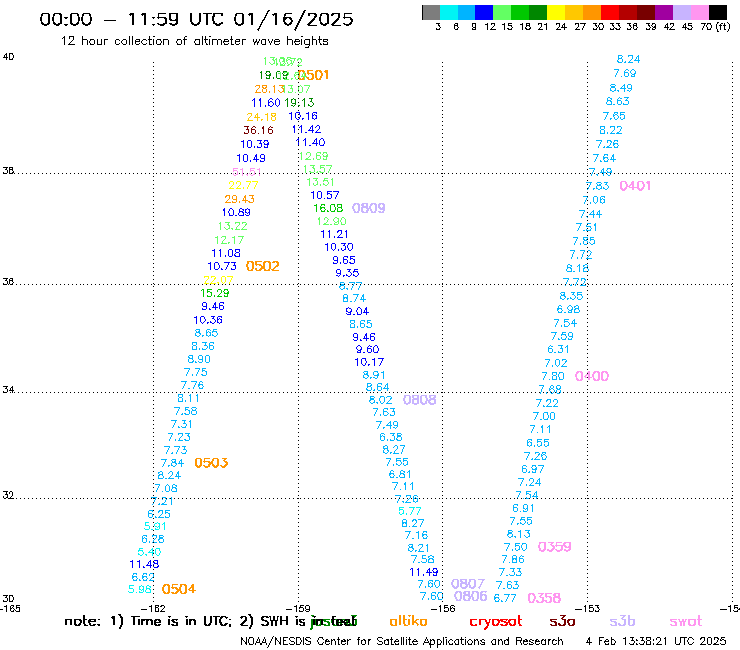Click the 6.31 value on right track

[558, 349]
